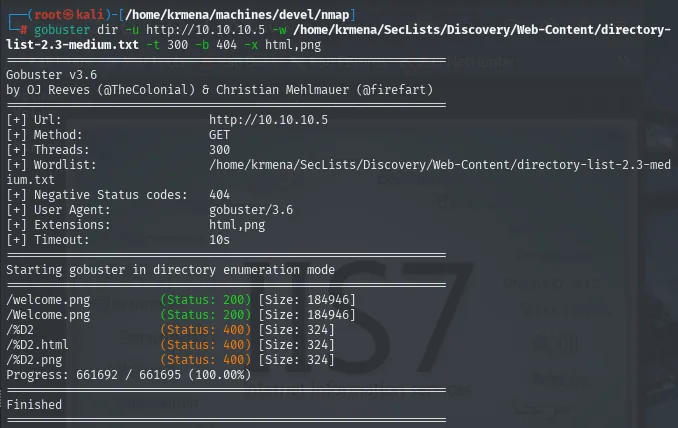Click the '-t 300' threads flag in command
Viewport: 678px width, 428px height.
pos(167,45)
